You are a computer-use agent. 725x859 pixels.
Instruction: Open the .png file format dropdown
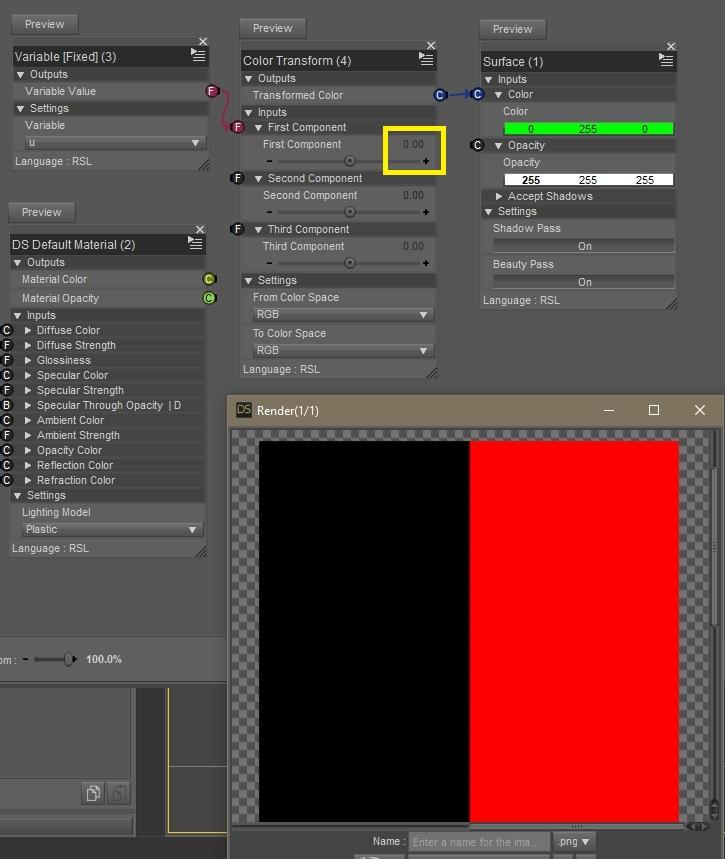pos(574,841)
